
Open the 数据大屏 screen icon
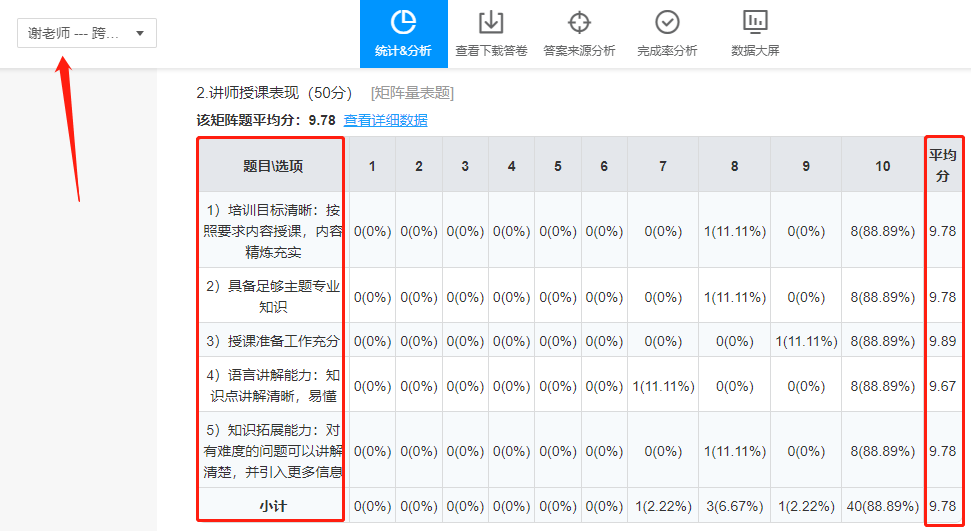coord(755,22)
